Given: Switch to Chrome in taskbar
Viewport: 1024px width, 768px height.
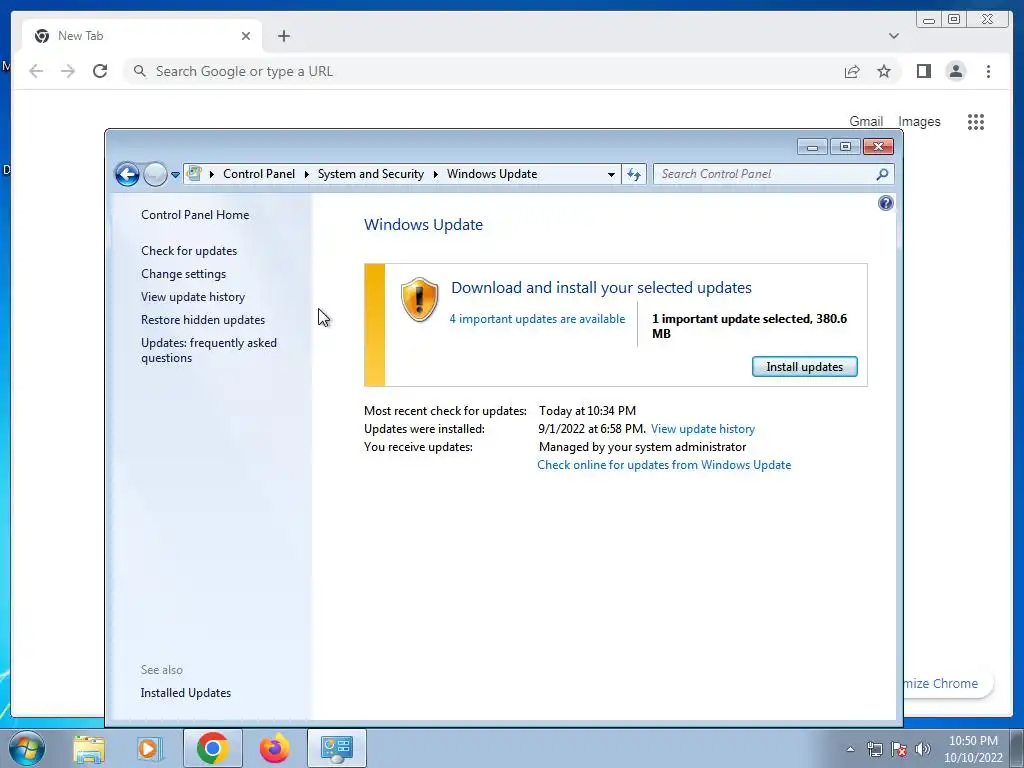Looking at the screenshot, I should (212, 748).
